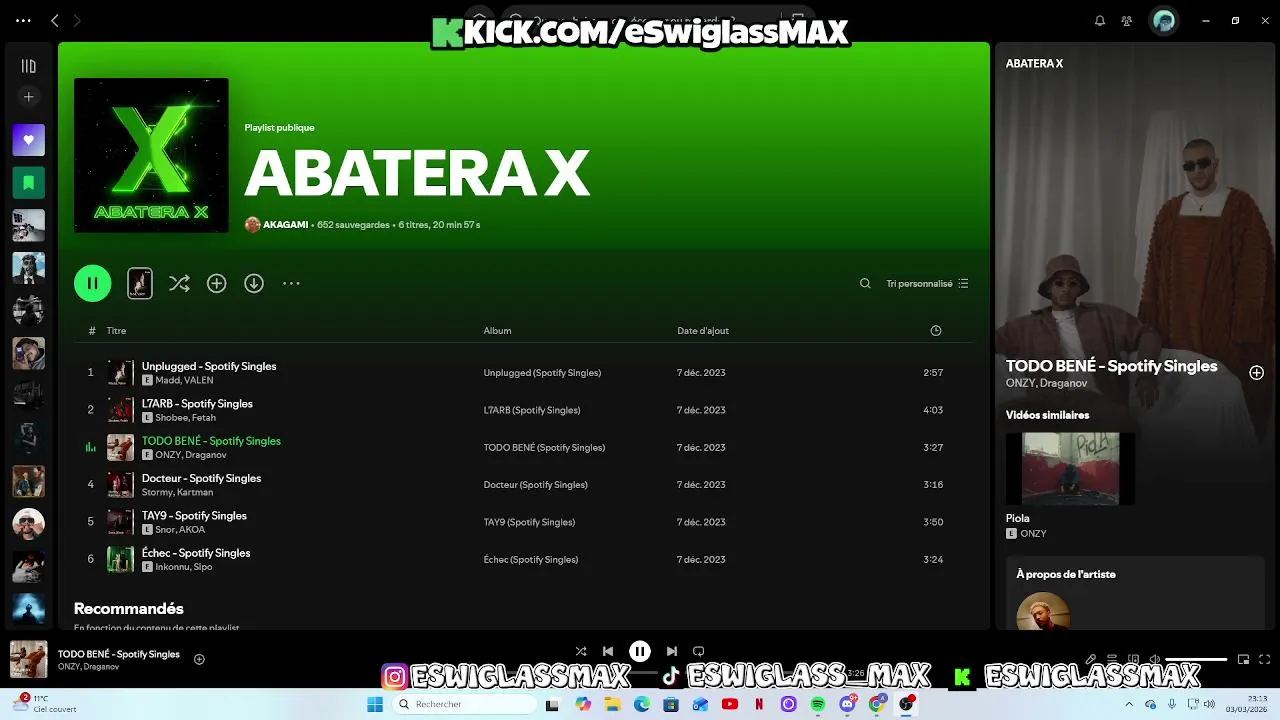Open the green bookmark Your Episodes tile
1280x720 pixels.
point(28,183)
